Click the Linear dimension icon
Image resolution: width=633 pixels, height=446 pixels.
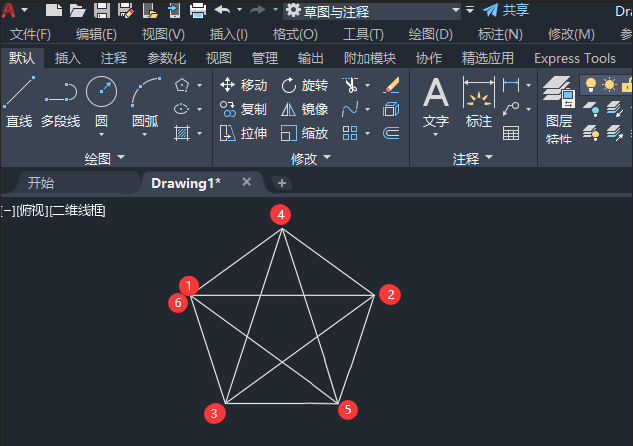[511, 85]
